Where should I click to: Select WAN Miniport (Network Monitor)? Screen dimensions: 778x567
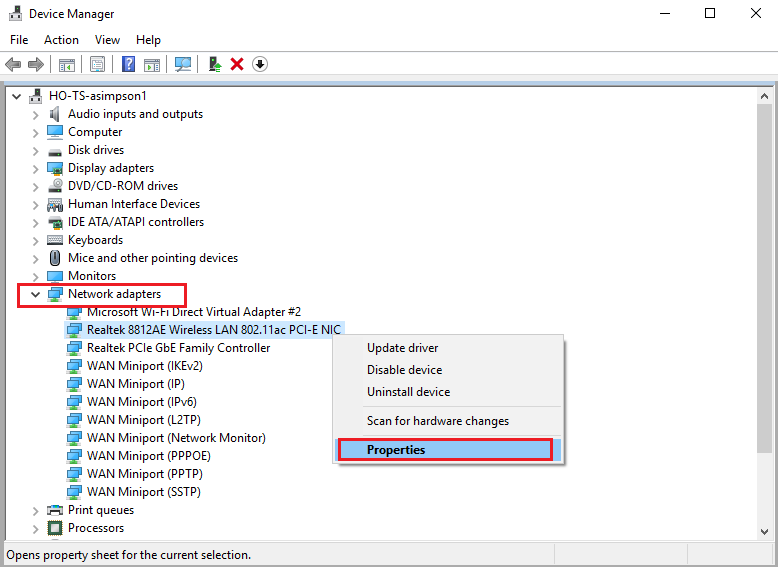(176, 438)
